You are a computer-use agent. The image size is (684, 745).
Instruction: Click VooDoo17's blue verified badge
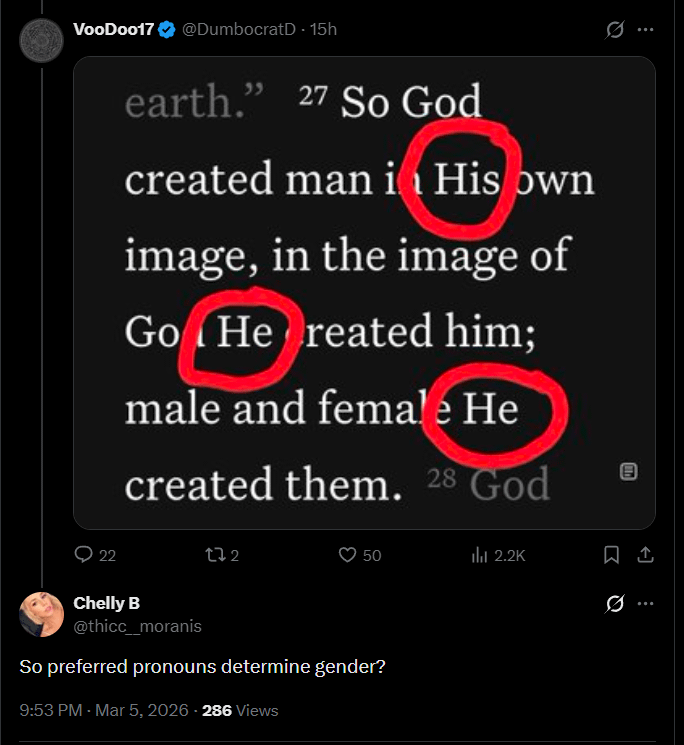click(x=167, y=29)
